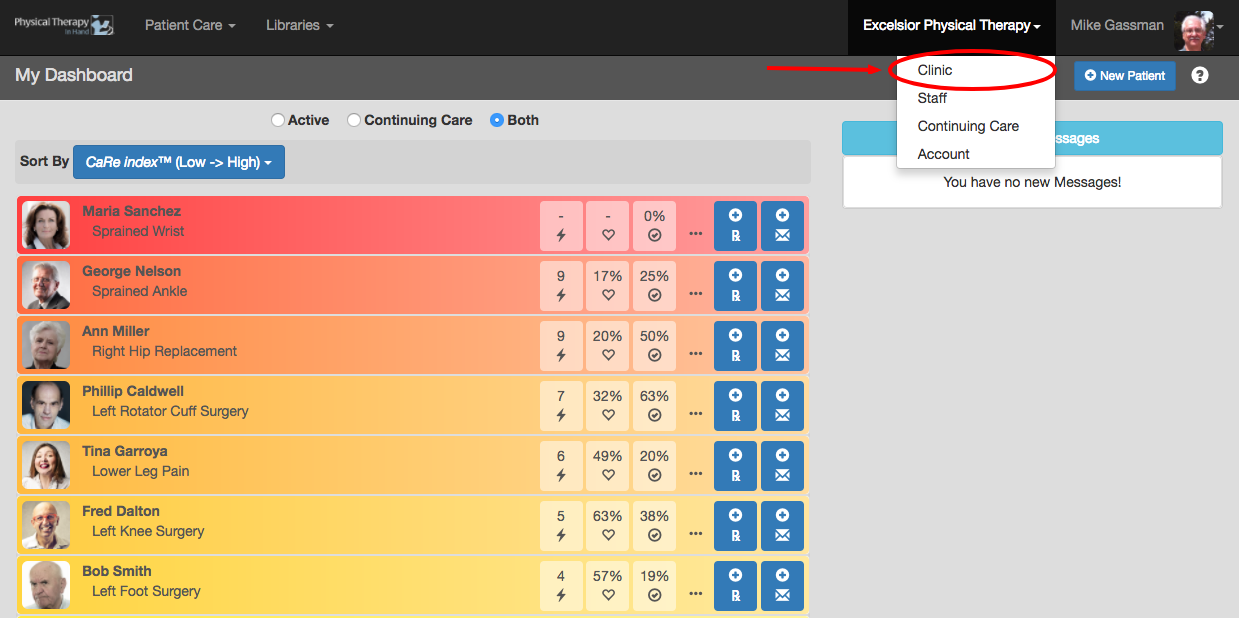The height and width of the screenshot is (618, 1239).
Task: Click Fred Dalton's lightning bolt score 5
Action: [561, 525]
